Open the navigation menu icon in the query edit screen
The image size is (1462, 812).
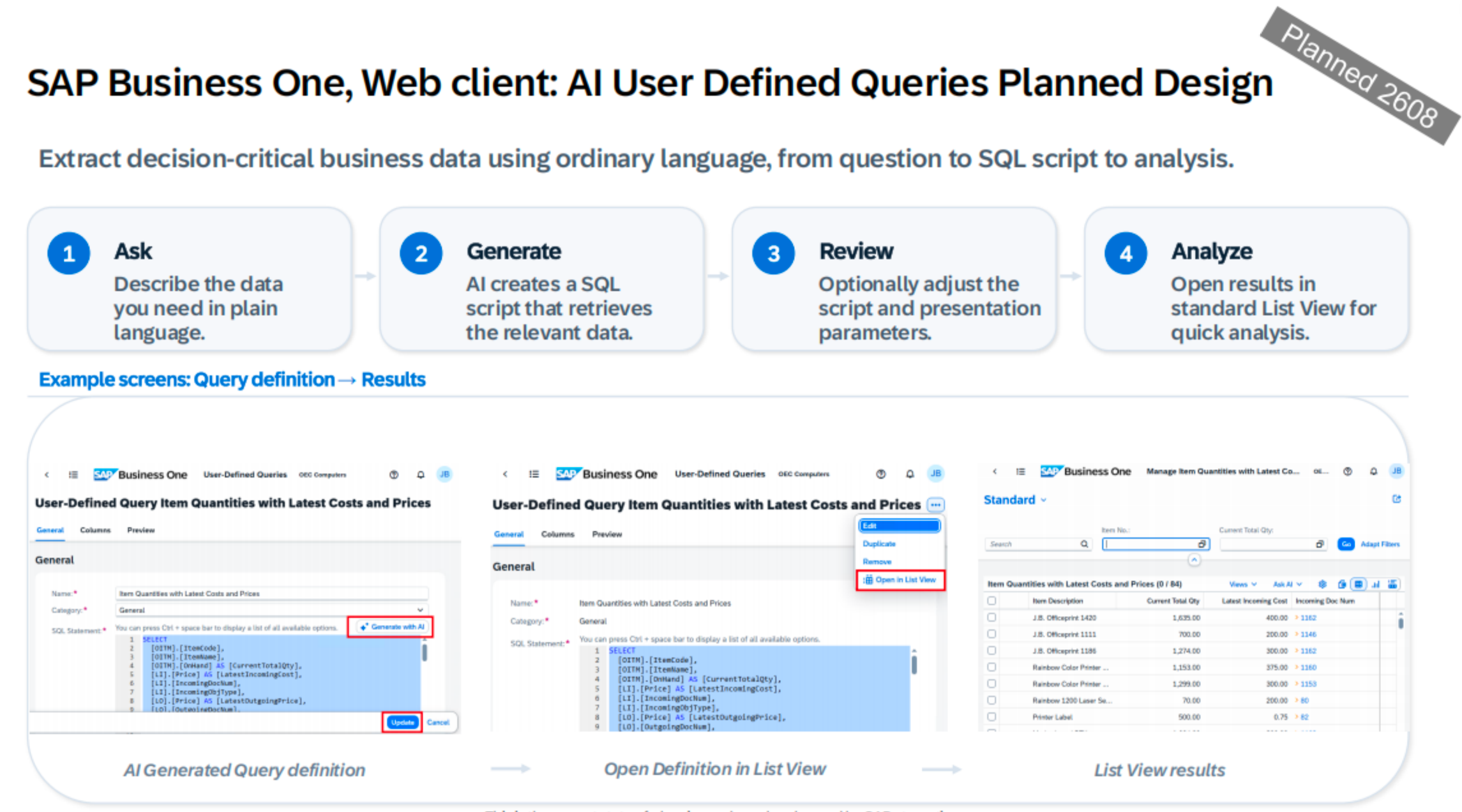73,474
